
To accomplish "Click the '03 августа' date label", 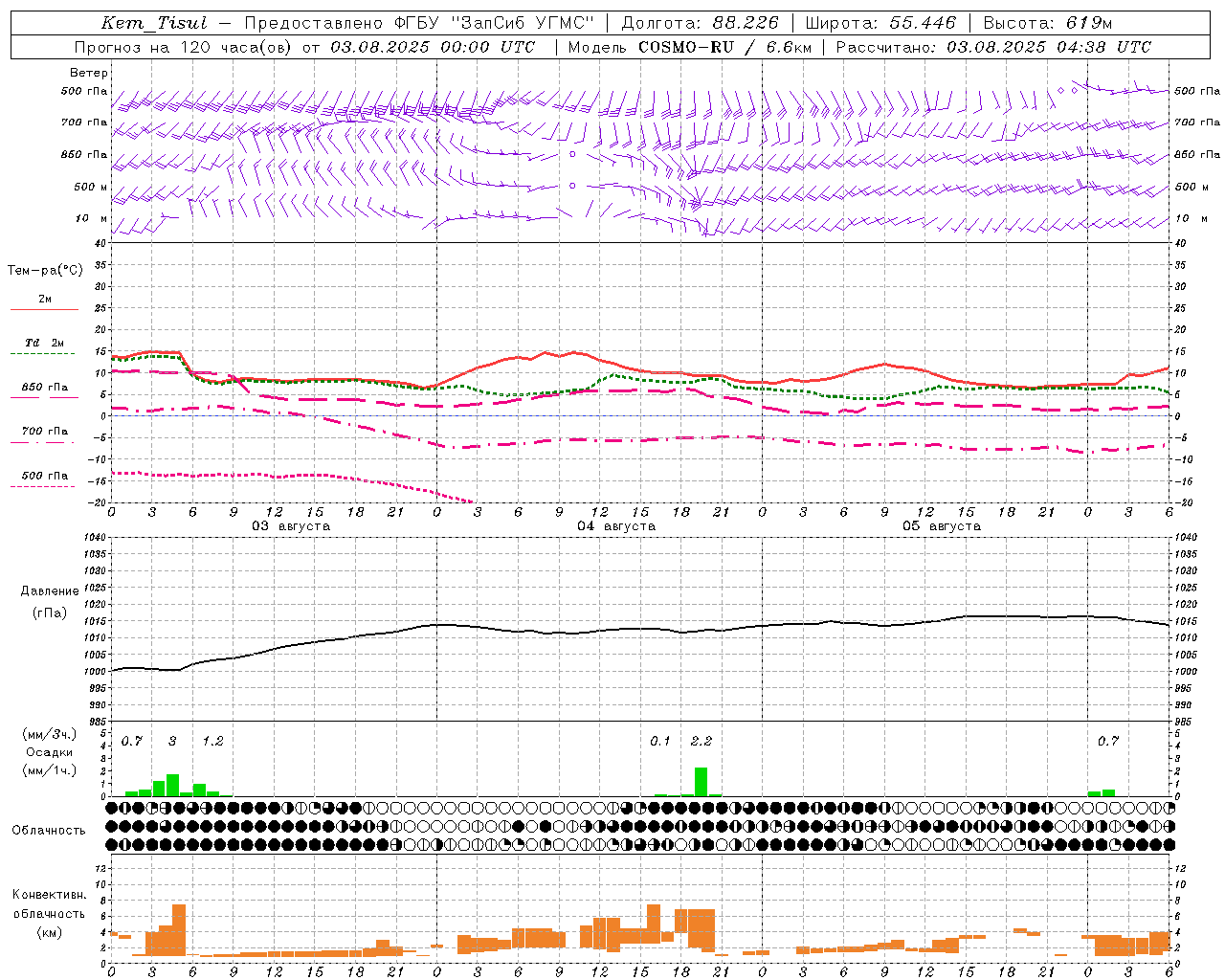I will click(x=291, y=526).
